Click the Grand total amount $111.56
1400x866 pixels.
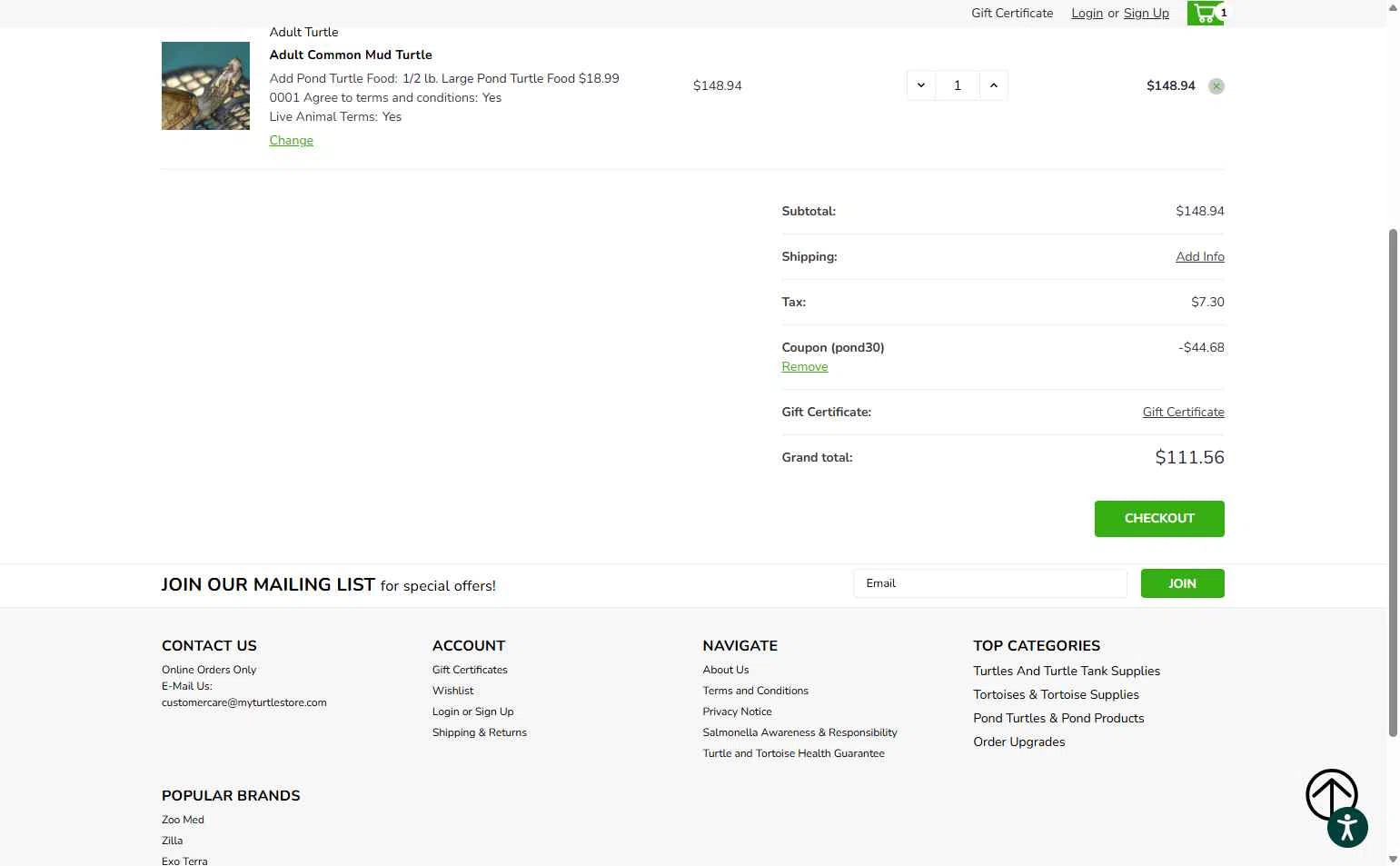(1189, 457)
